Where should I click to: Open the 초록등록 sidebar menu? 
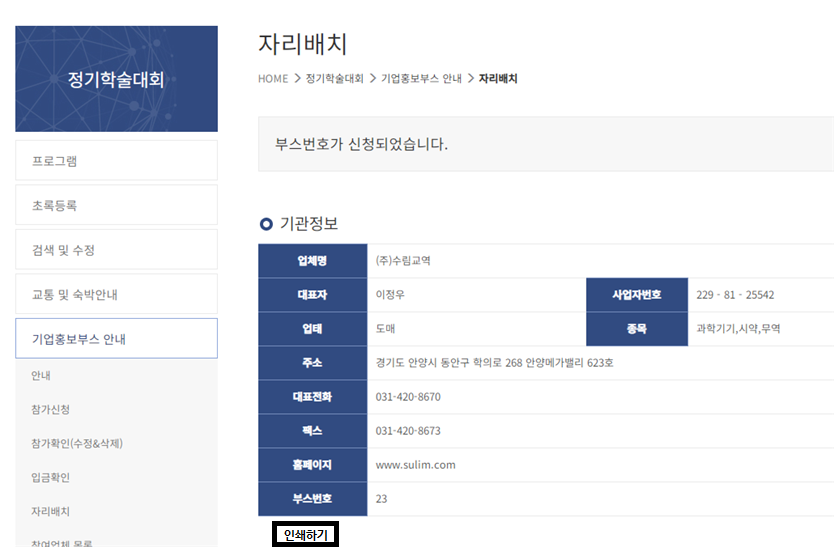pyautogui.click(x=116, y=205)
